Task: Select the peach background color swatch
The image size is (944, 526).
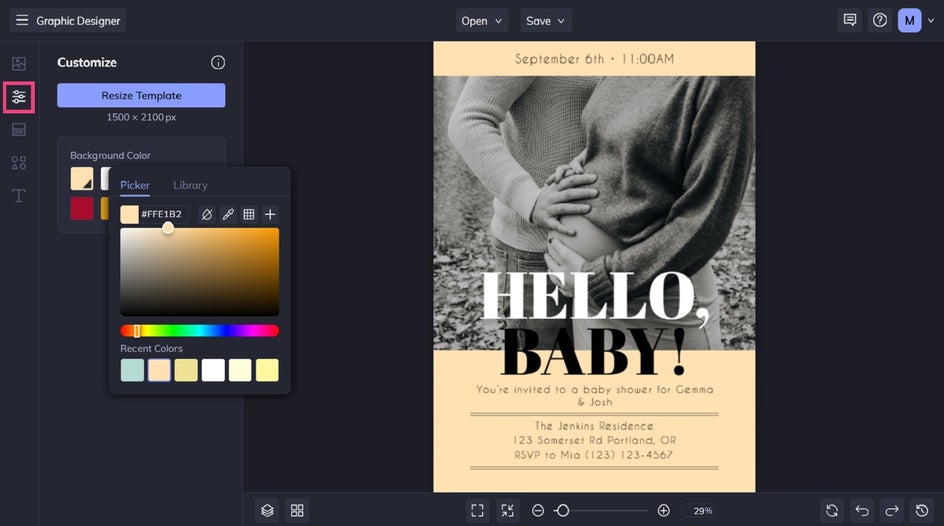Action: click(x=82, y=179)
